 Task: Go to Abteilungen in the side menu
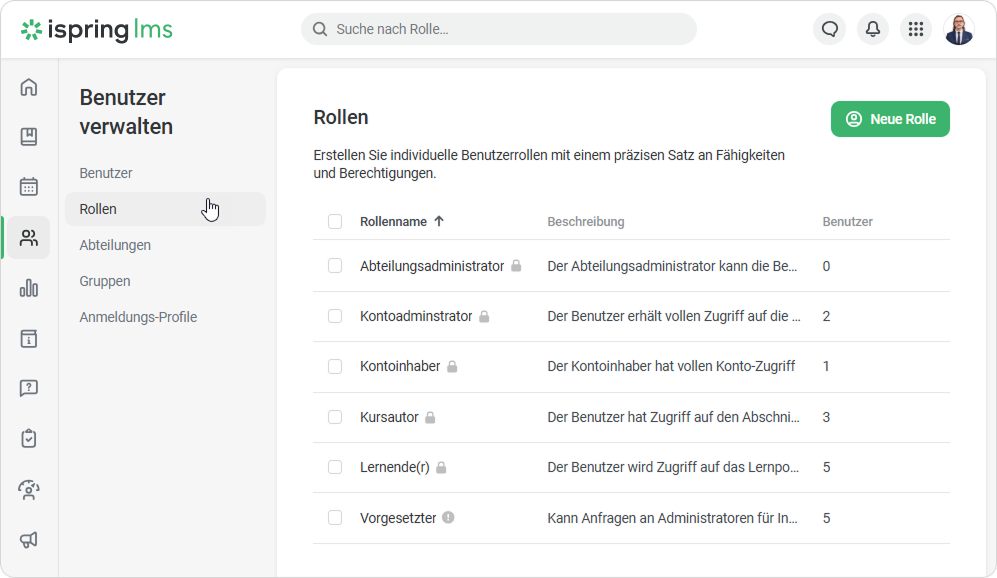point(115,245)
